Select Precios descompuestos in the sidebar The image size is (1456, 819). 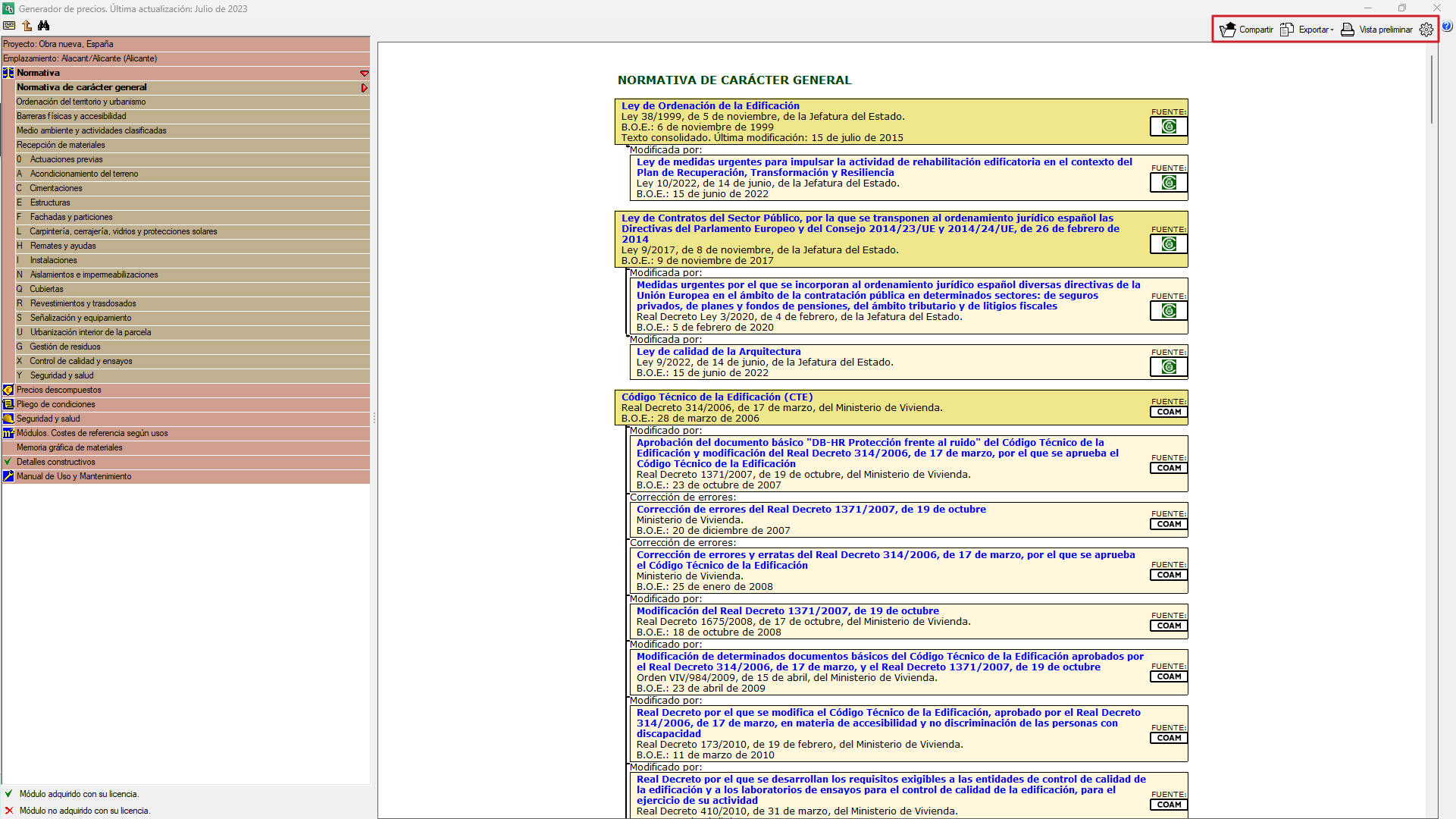click(58, 390)
